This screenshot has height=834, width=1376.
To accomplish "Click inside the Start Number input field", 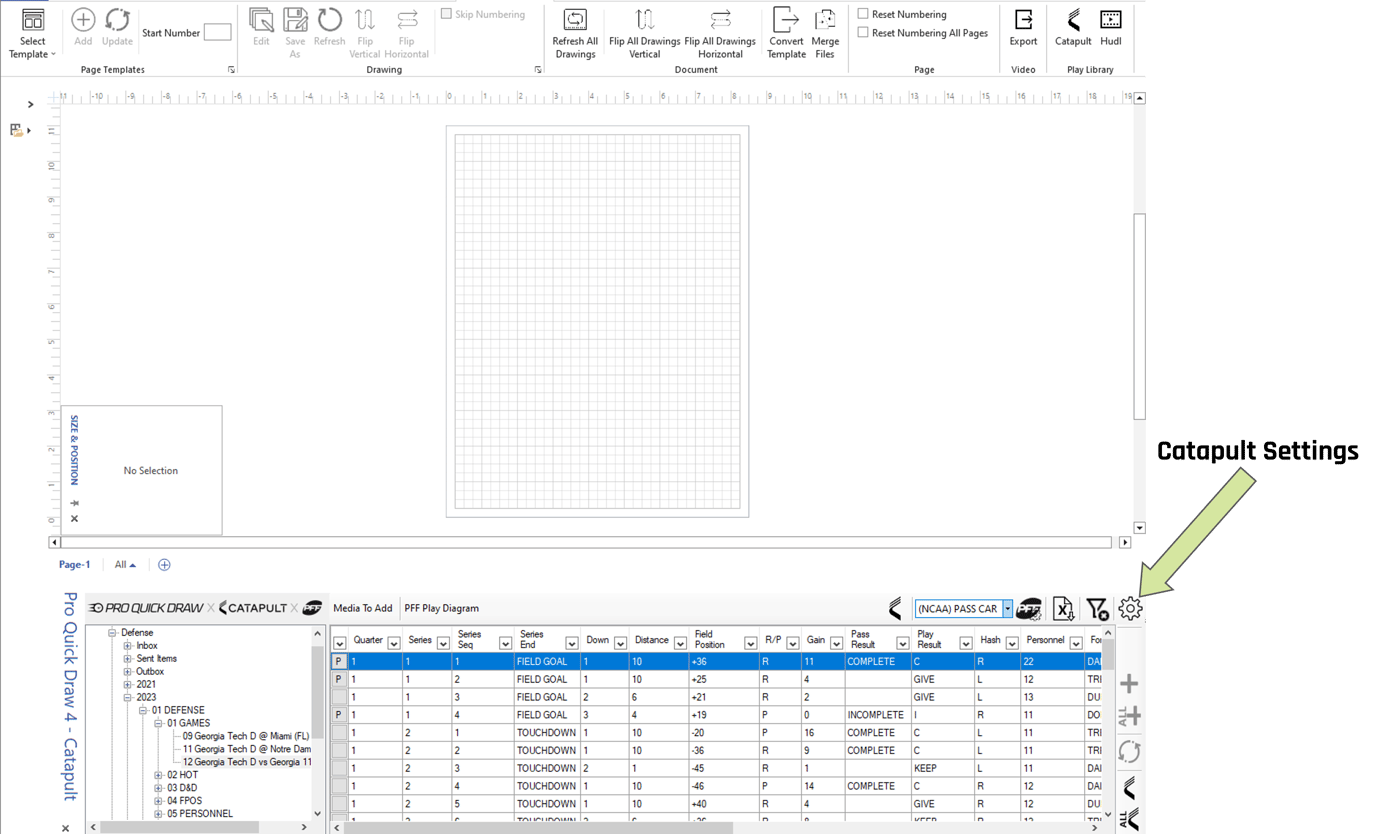I will (x=217, y=32).
